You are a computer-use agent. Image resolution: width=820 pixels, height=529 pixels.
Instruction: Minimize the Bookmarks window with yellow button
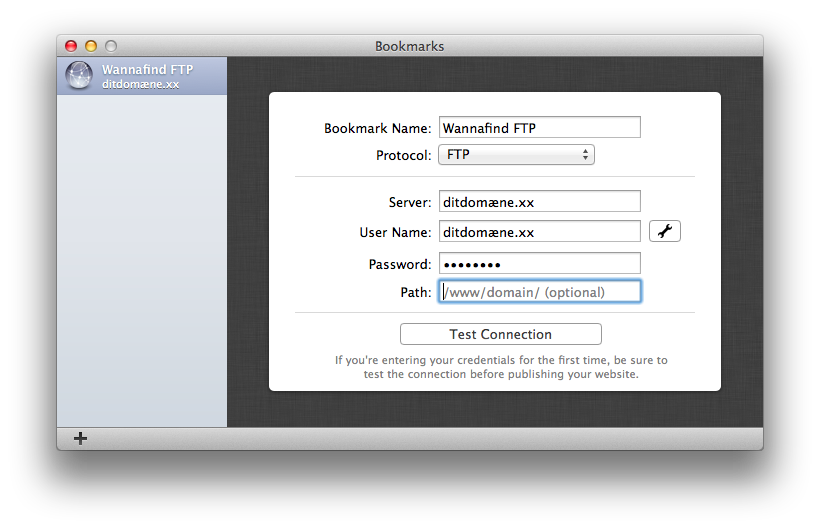click(91, 46)
